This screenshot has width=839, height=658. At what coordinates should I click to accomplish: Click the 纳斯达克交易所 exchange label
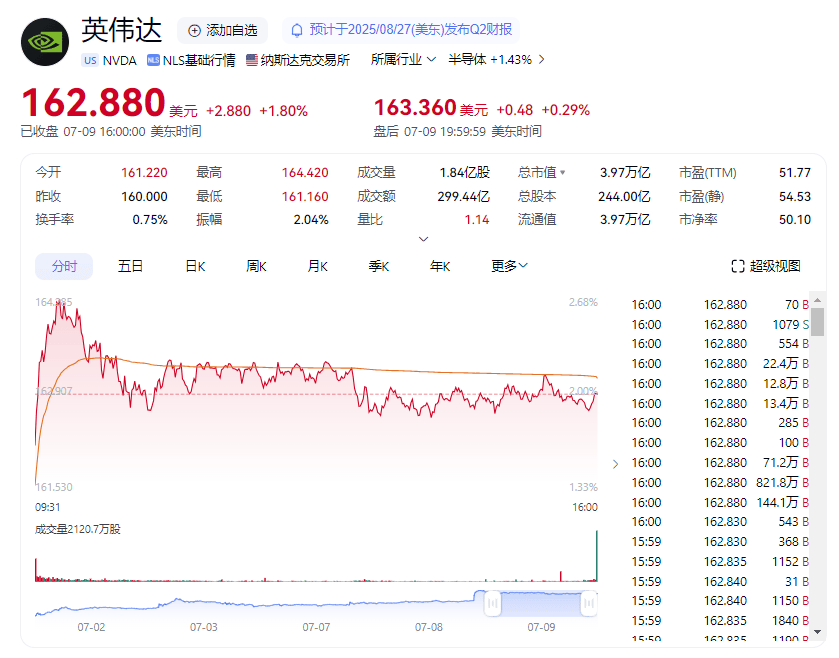(306, 60)
